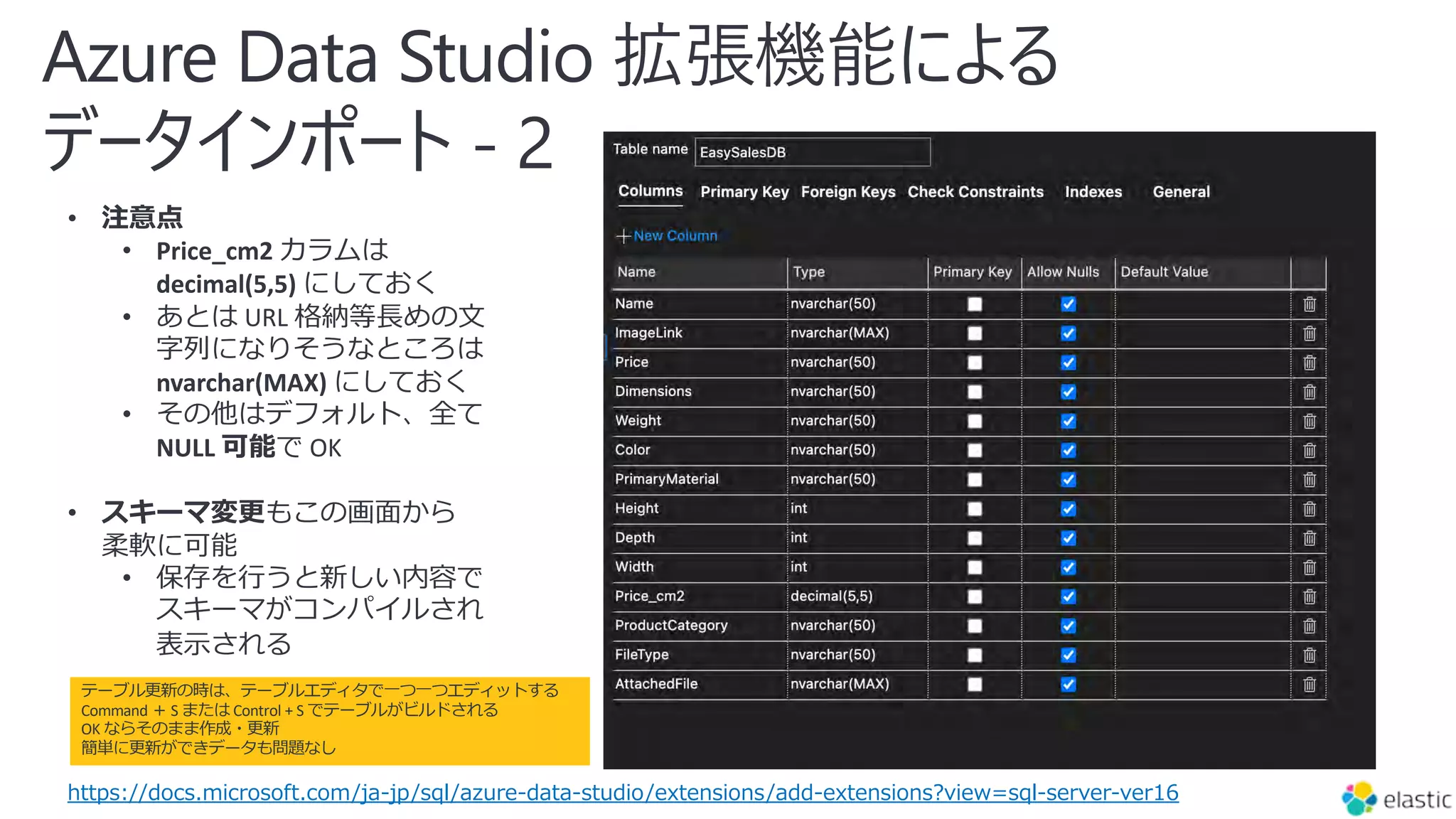Viewport: 1456px width, 819px height.
Task: Switch to Check Constraints tab
Action: (x=975, y=192)
